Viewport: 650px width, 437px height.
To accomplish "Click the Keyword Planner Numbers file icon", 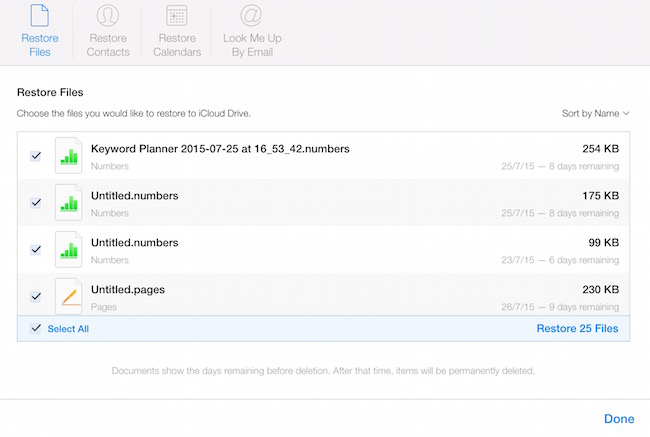I will (68, 156).
